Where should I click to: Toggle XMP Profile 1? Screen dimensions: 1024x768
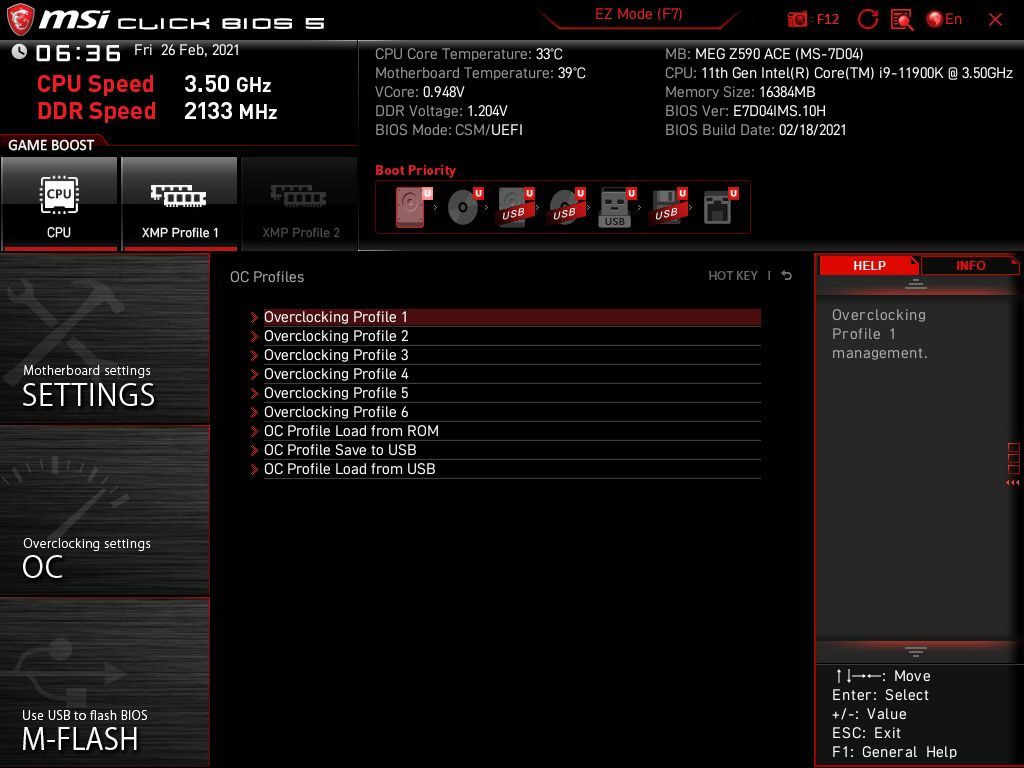(x=180, y=204)
